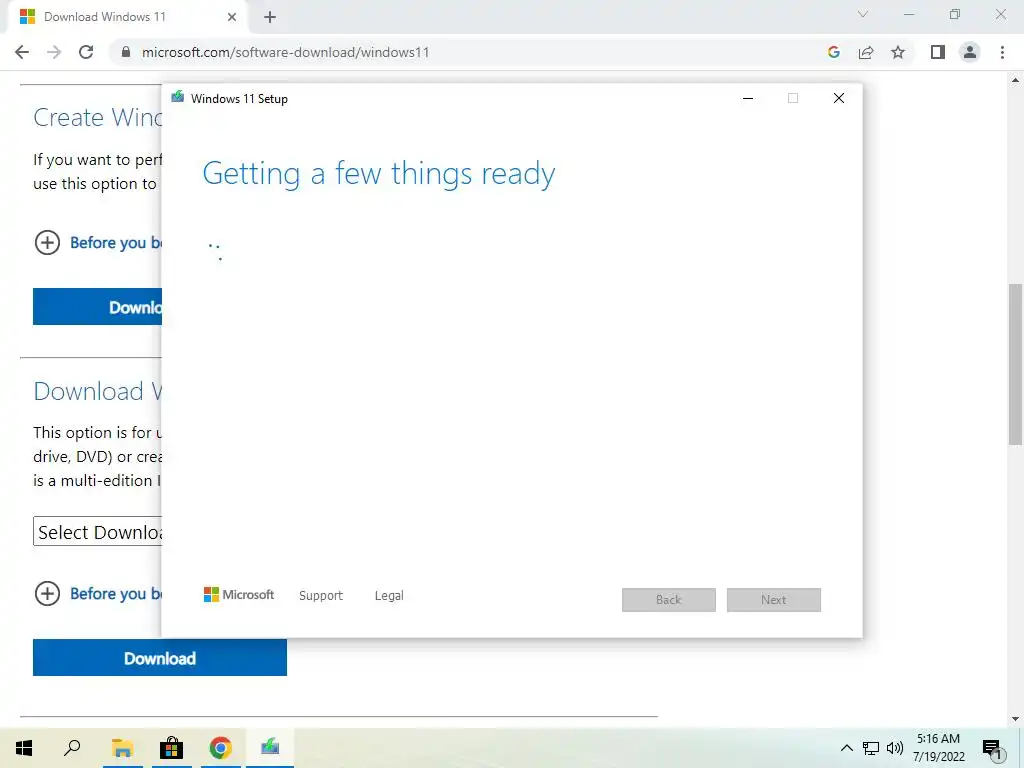Image resolution: width=1024 pixels, height=768 pixels.
Task: Open the clock showing 5:16 AM
Action: (938, 748)
